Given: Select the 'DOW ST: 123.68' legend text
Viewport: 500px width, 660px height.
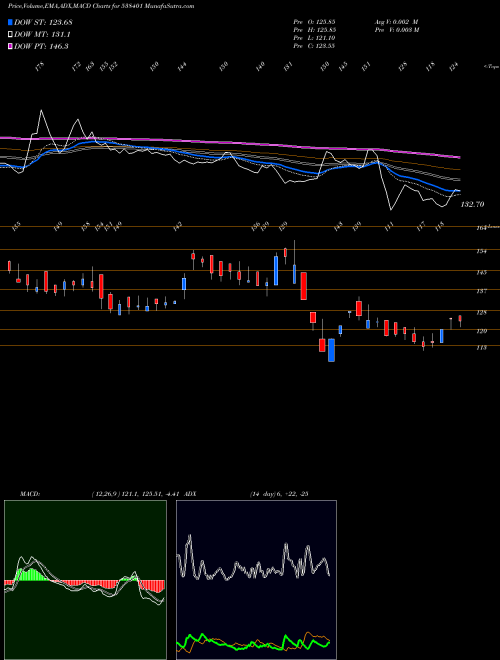Looking at the screenshot, I should pyautogui.click(x=43, y=22).
